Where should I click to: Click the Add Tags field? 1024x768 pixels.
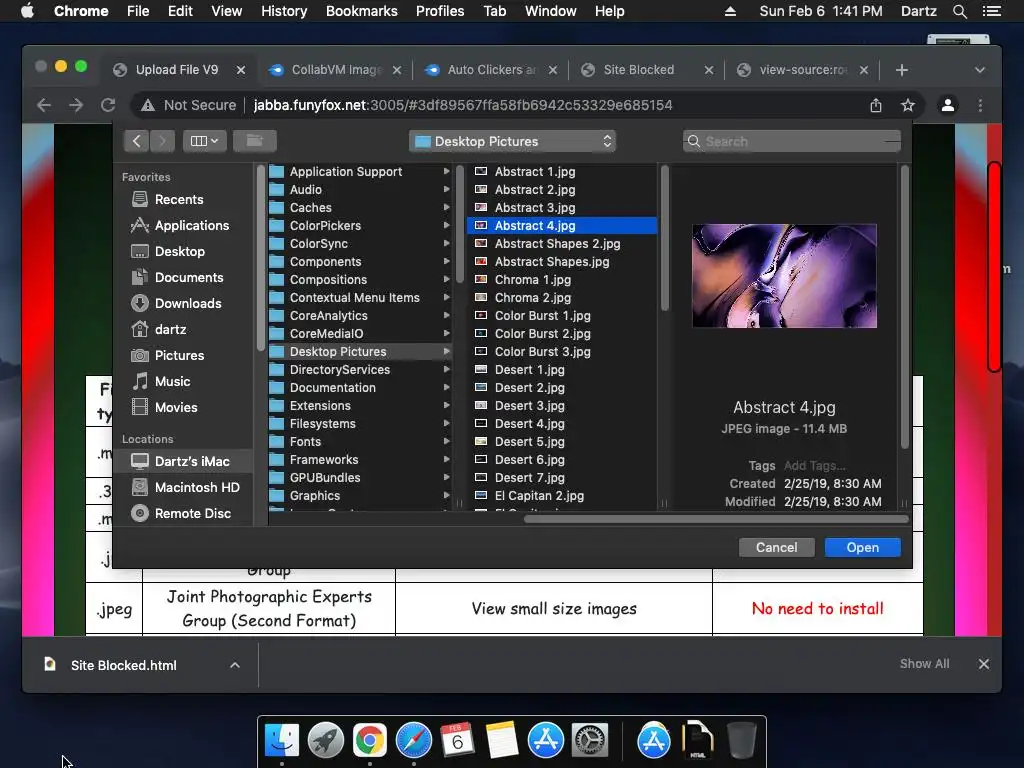(x=814, y=466)
